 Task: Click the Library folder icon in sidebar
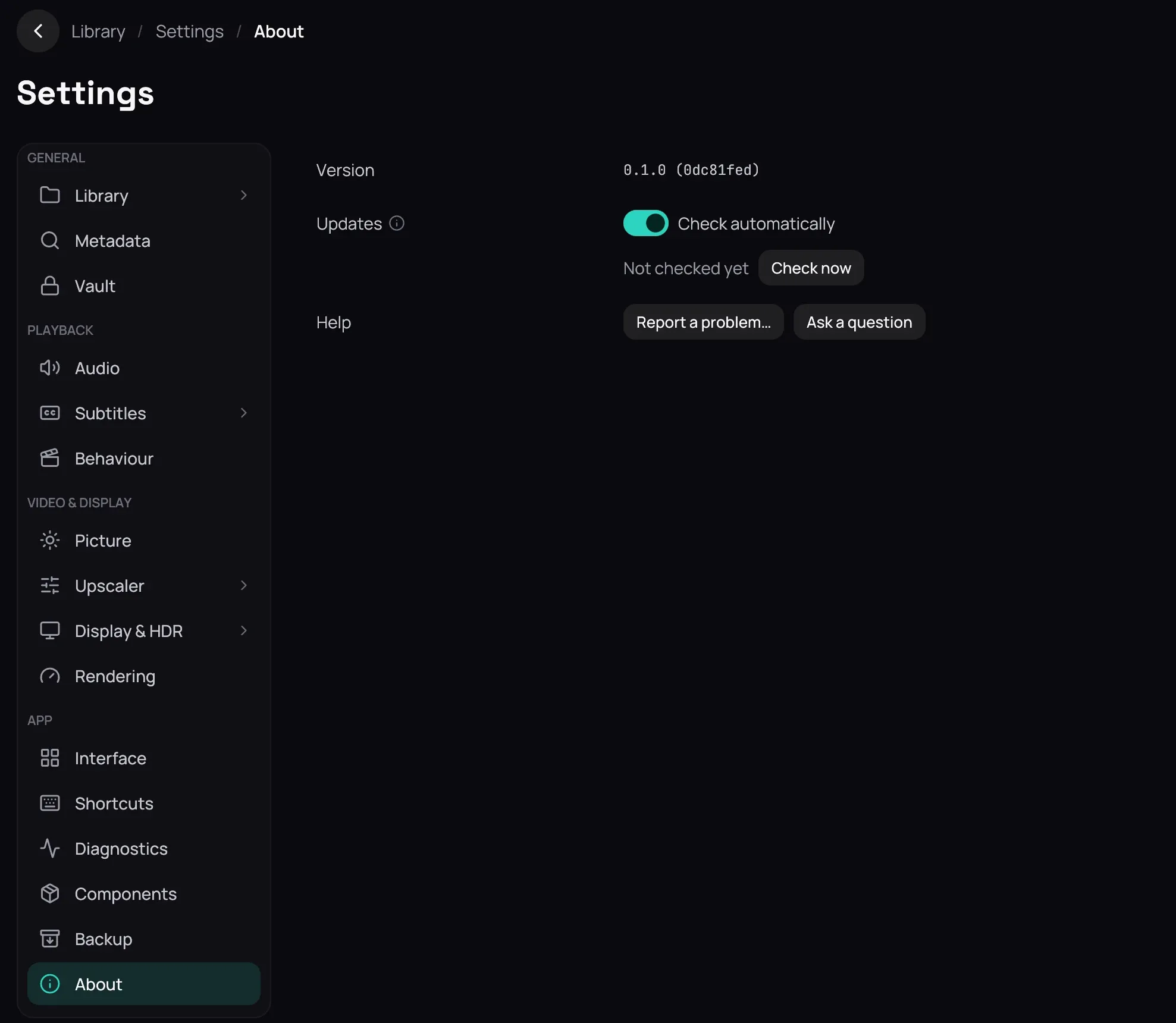[50, 195]
